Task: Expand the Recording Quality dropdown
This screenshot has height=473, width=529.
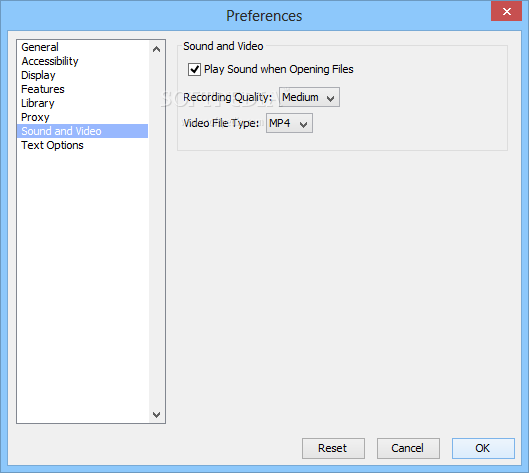Action: pos(309,97)
